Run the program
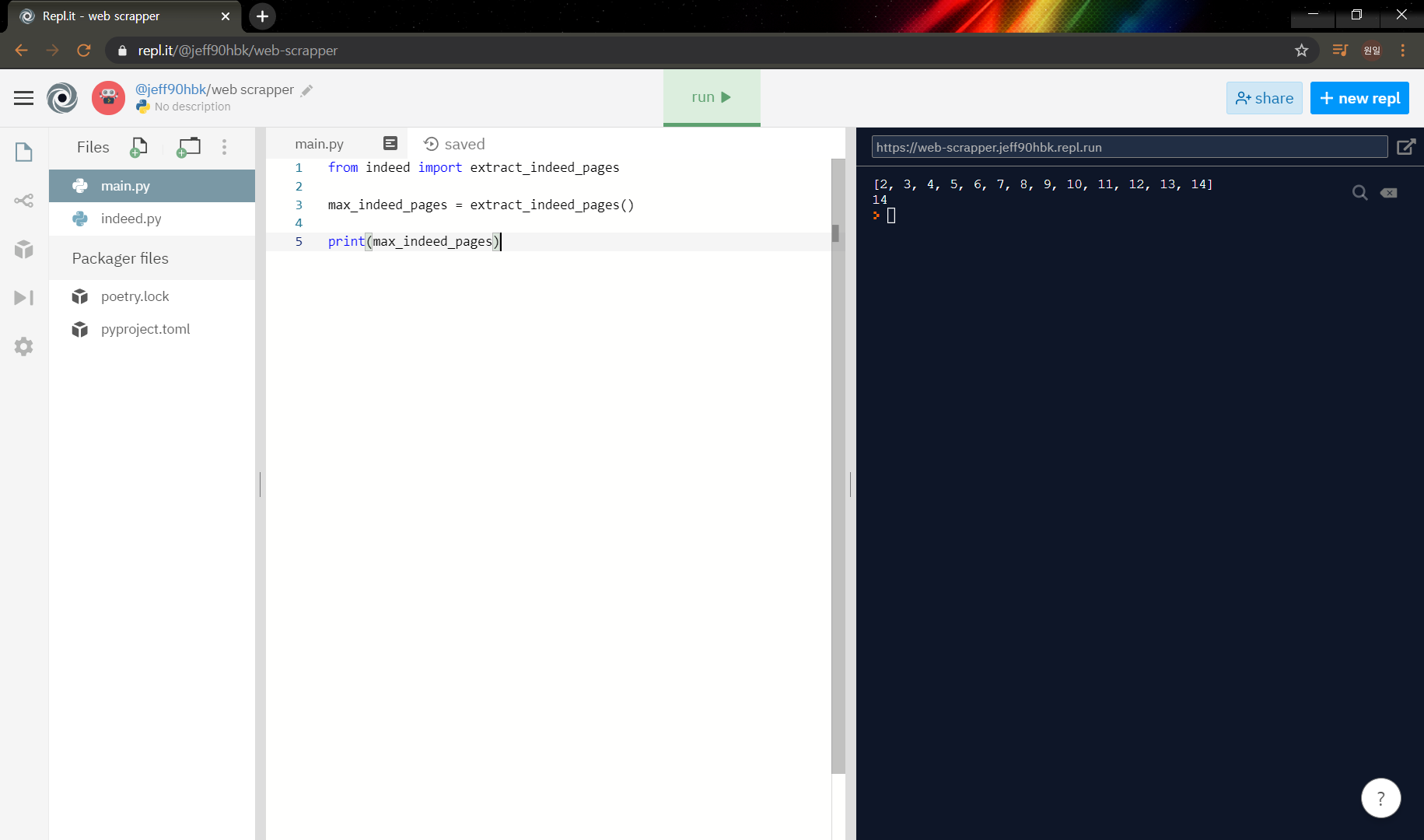 [712, 97]
